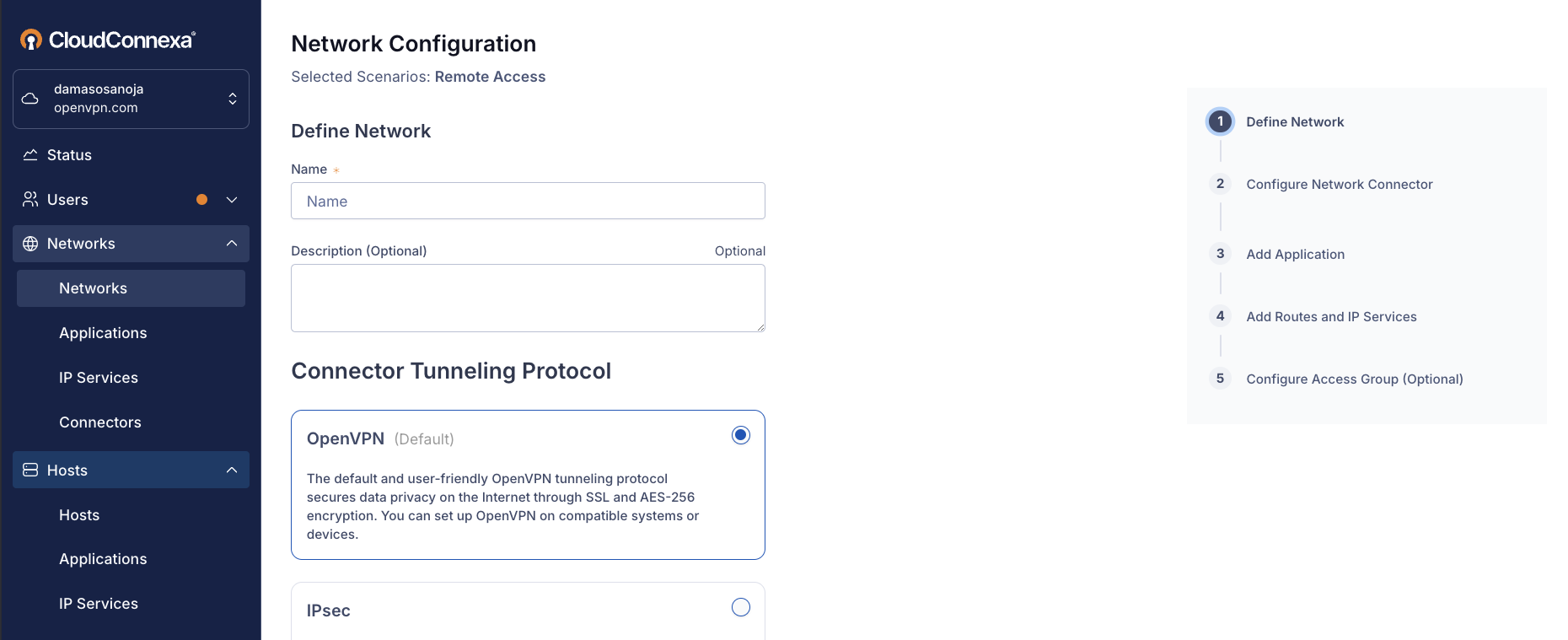Click the Hosts server icon
Screen dimensions: 1568x640
pyautogui.click(x=30, y=470)
